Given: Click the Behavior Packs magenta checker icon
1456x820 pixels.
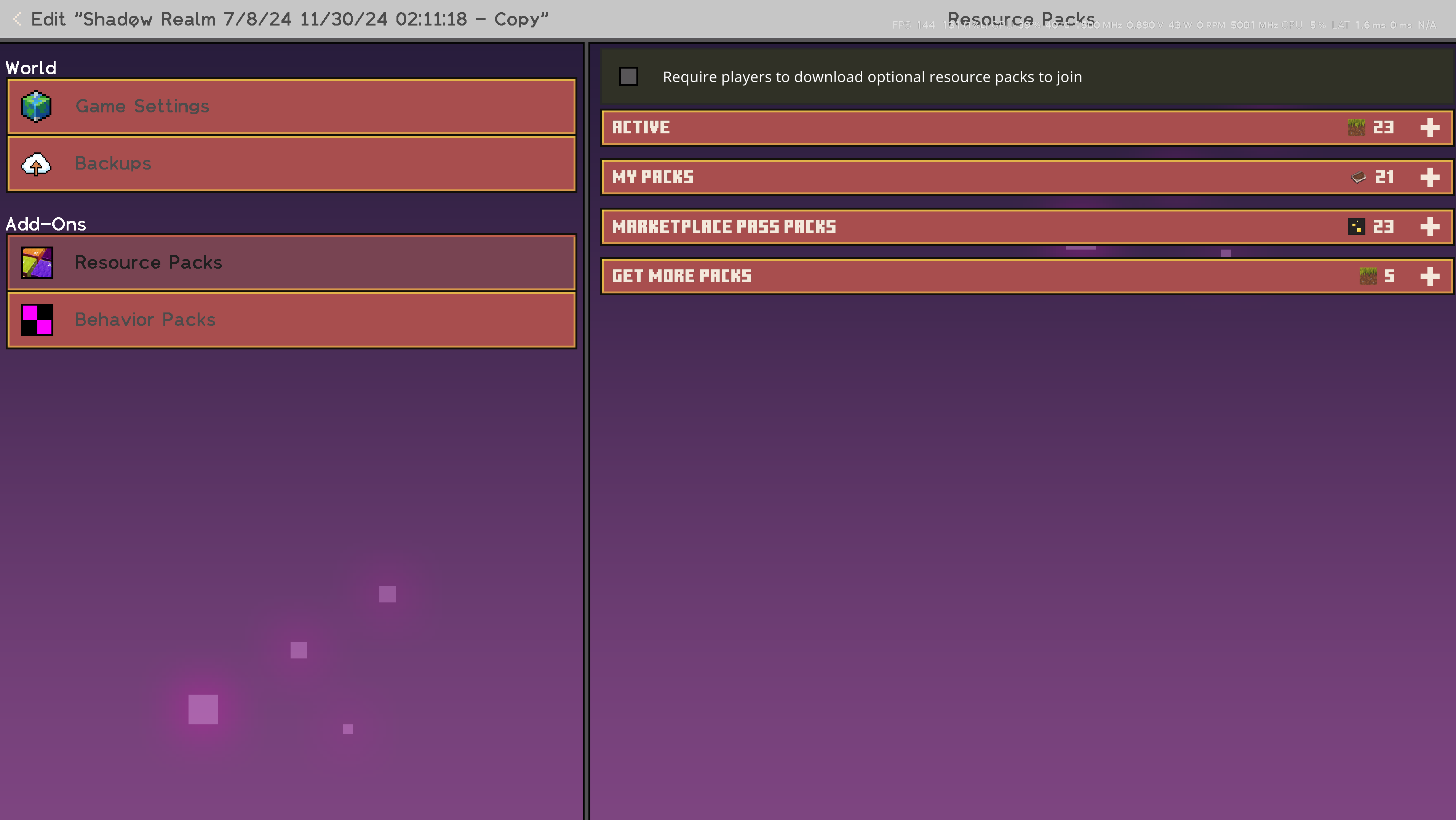Looking at the screenshot, I should click(x=37, y=320).
